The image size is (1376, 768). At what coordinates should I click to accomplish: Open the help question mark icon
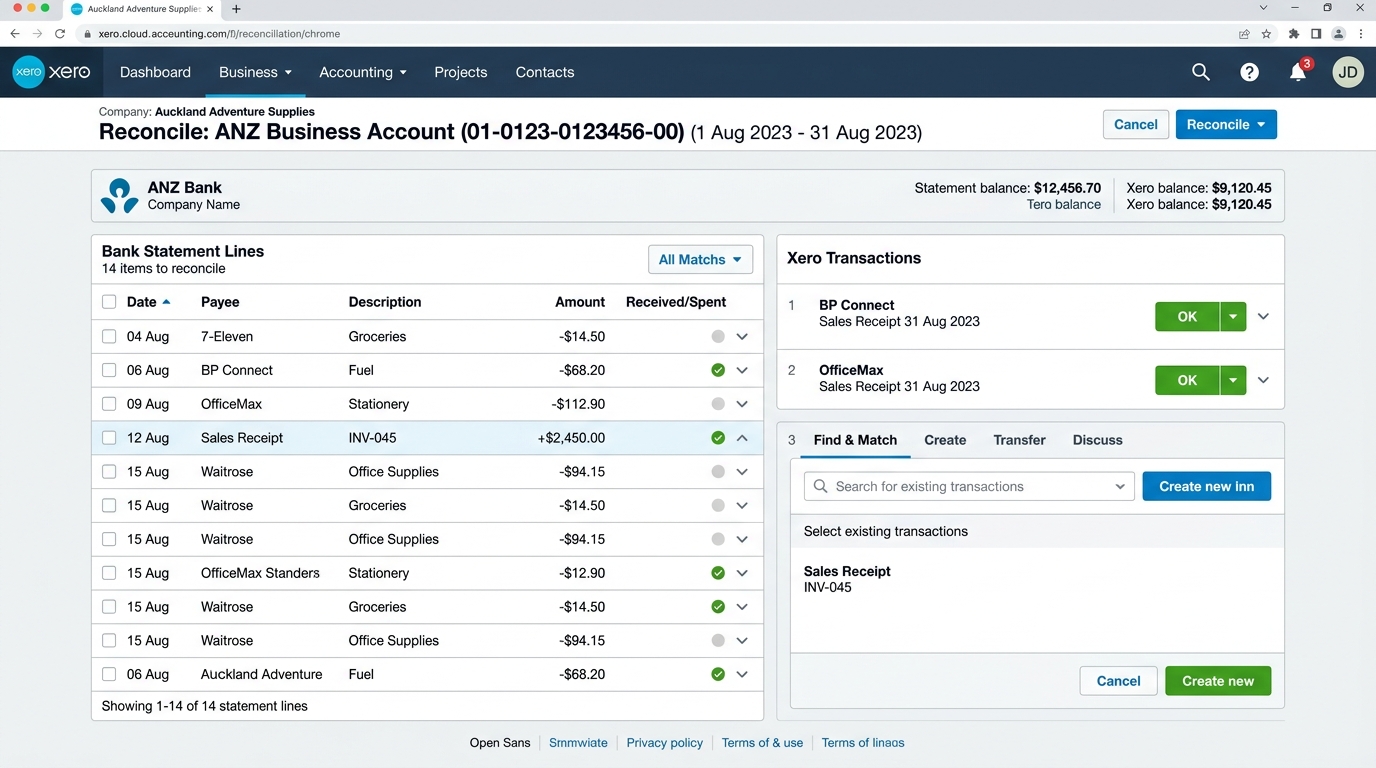pos(1249,72)
